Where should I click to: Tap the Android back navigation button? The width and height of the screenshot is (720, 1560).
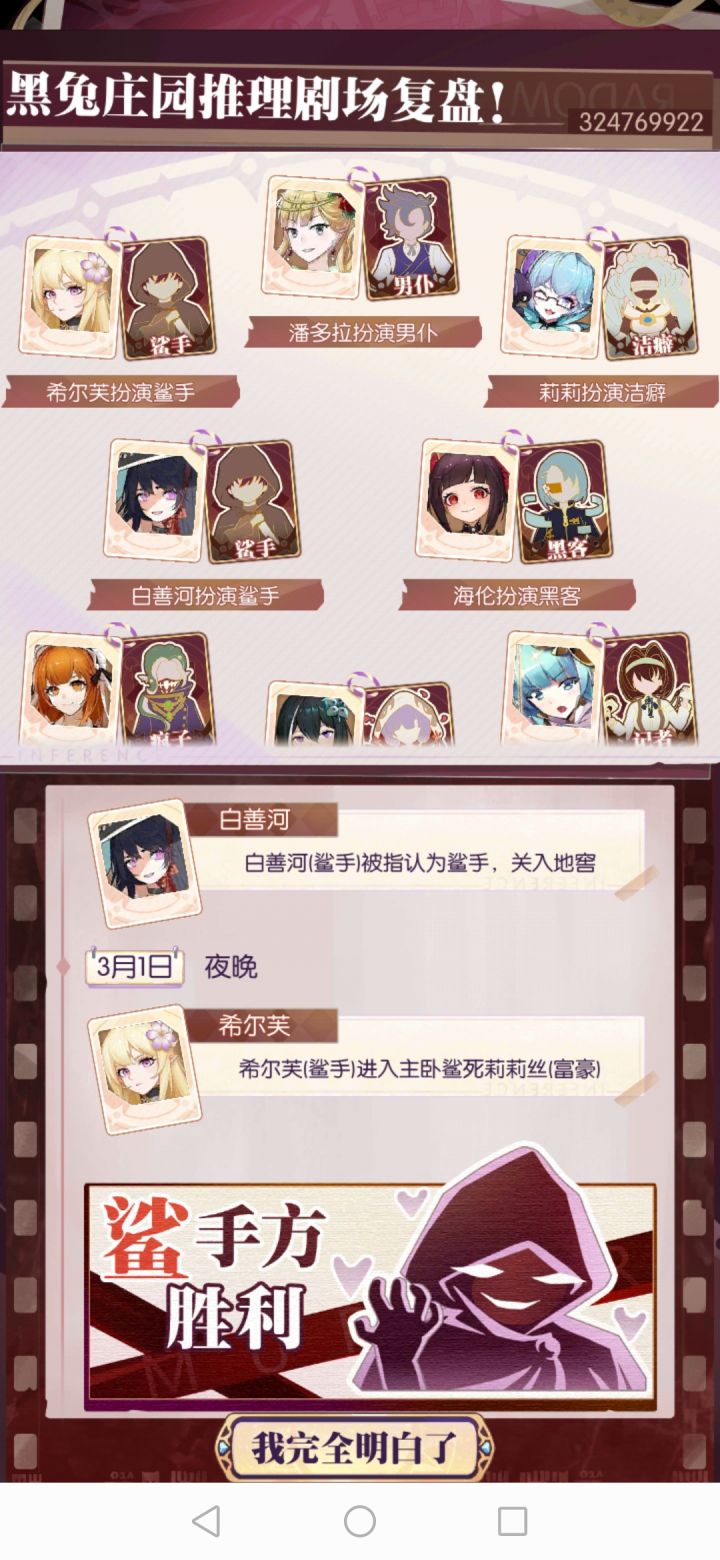pos(206,1521)
